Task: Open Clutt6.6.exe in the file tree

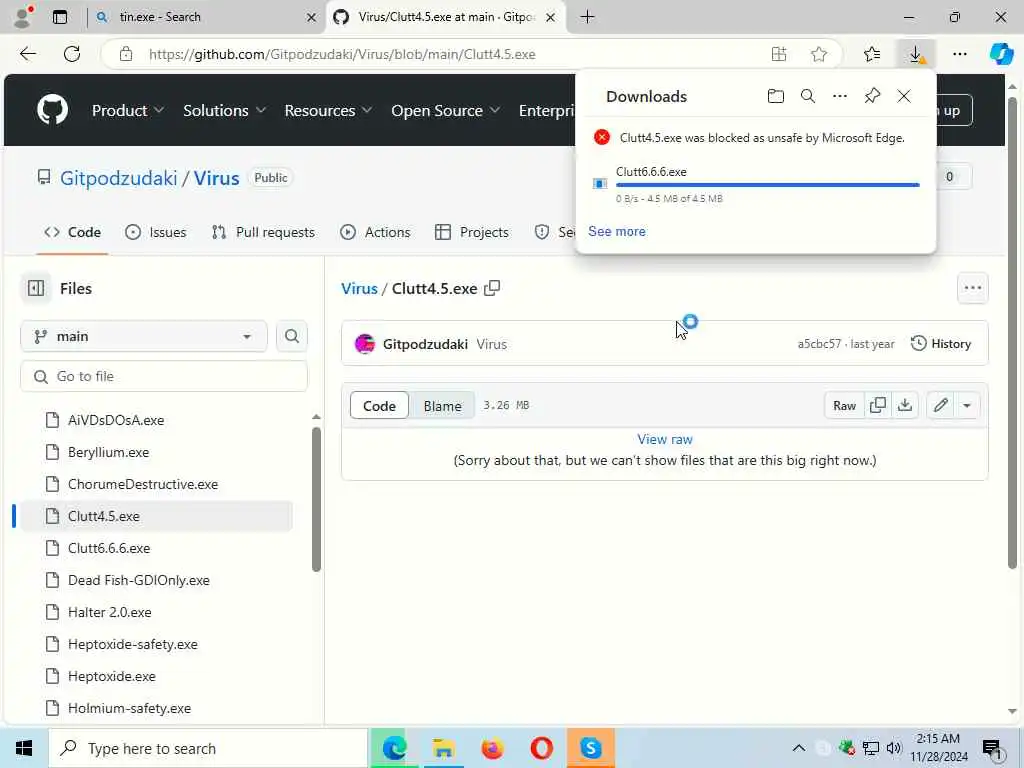Action: click(x=109, y=548)
